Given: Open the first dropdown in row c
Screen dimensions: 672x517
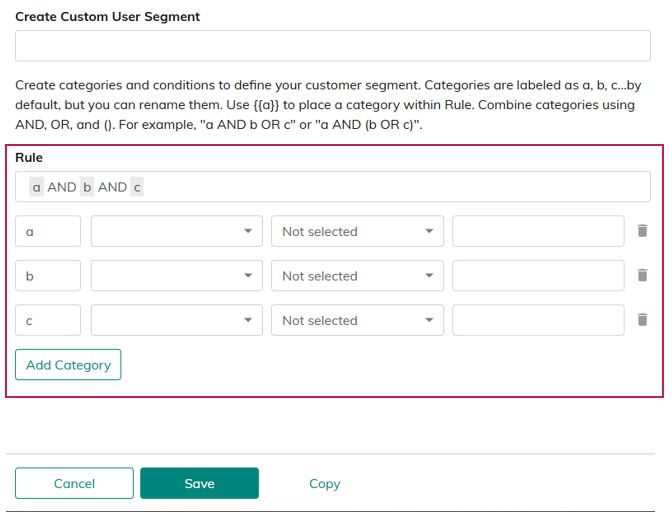Looking at the screenshot, I should [176, 320].
